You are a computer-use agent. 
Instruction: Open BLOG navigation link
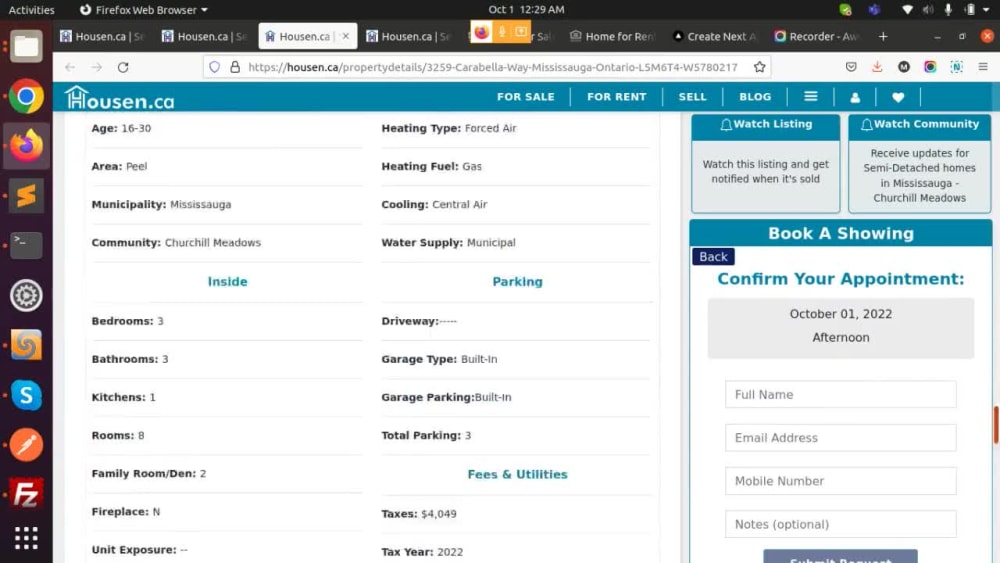click(755, 97)
